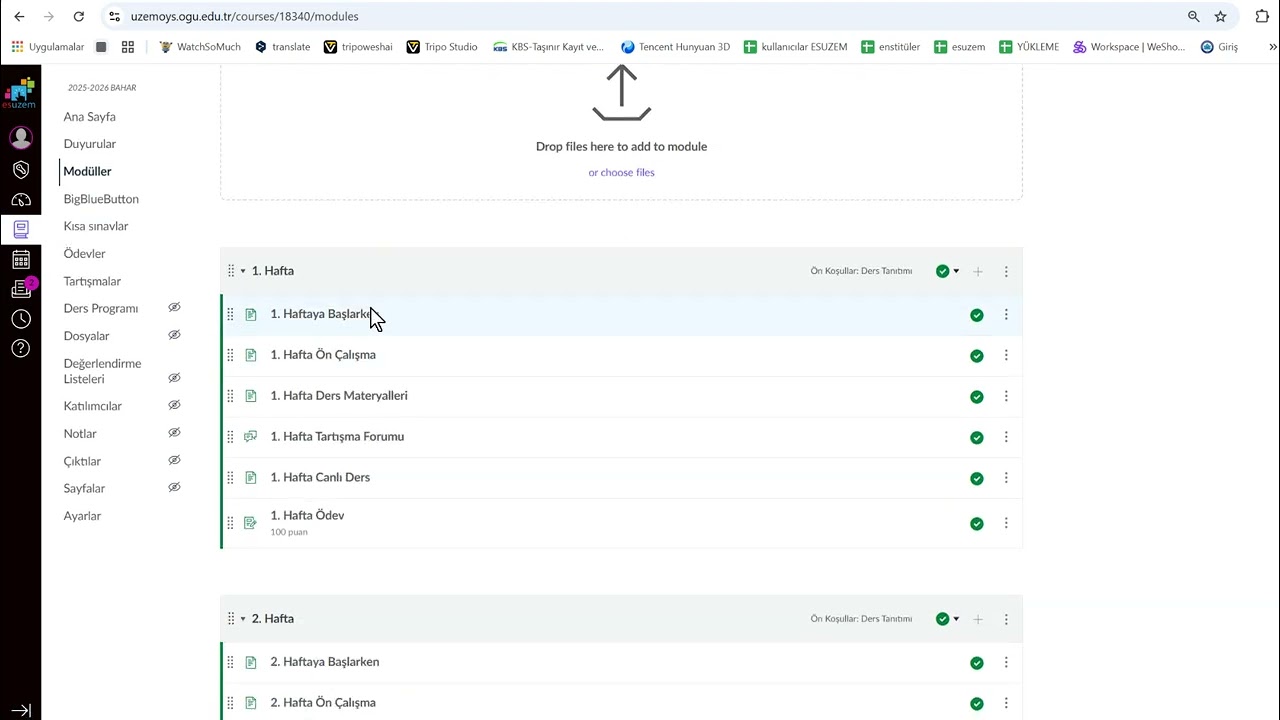Viewport: 1280px width, 720px height.
Task: Add item to 1. Hafta module with plus
Action: click(x=978, y=271)
